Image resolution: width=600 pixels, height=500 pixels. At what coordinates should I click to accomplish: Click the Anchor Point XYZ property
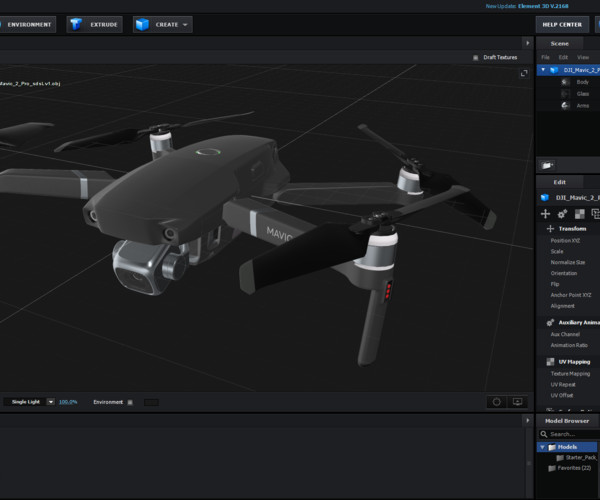tap(571, 295)
